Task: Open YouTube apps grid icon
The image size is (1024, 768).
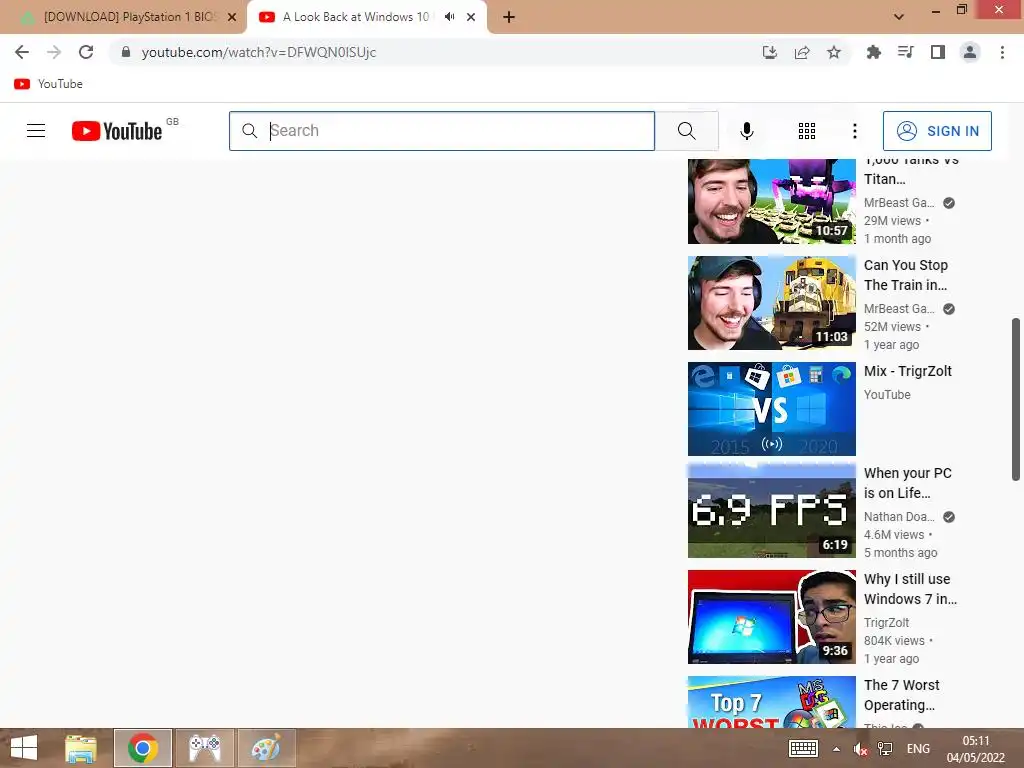Action: coord(807,131)
